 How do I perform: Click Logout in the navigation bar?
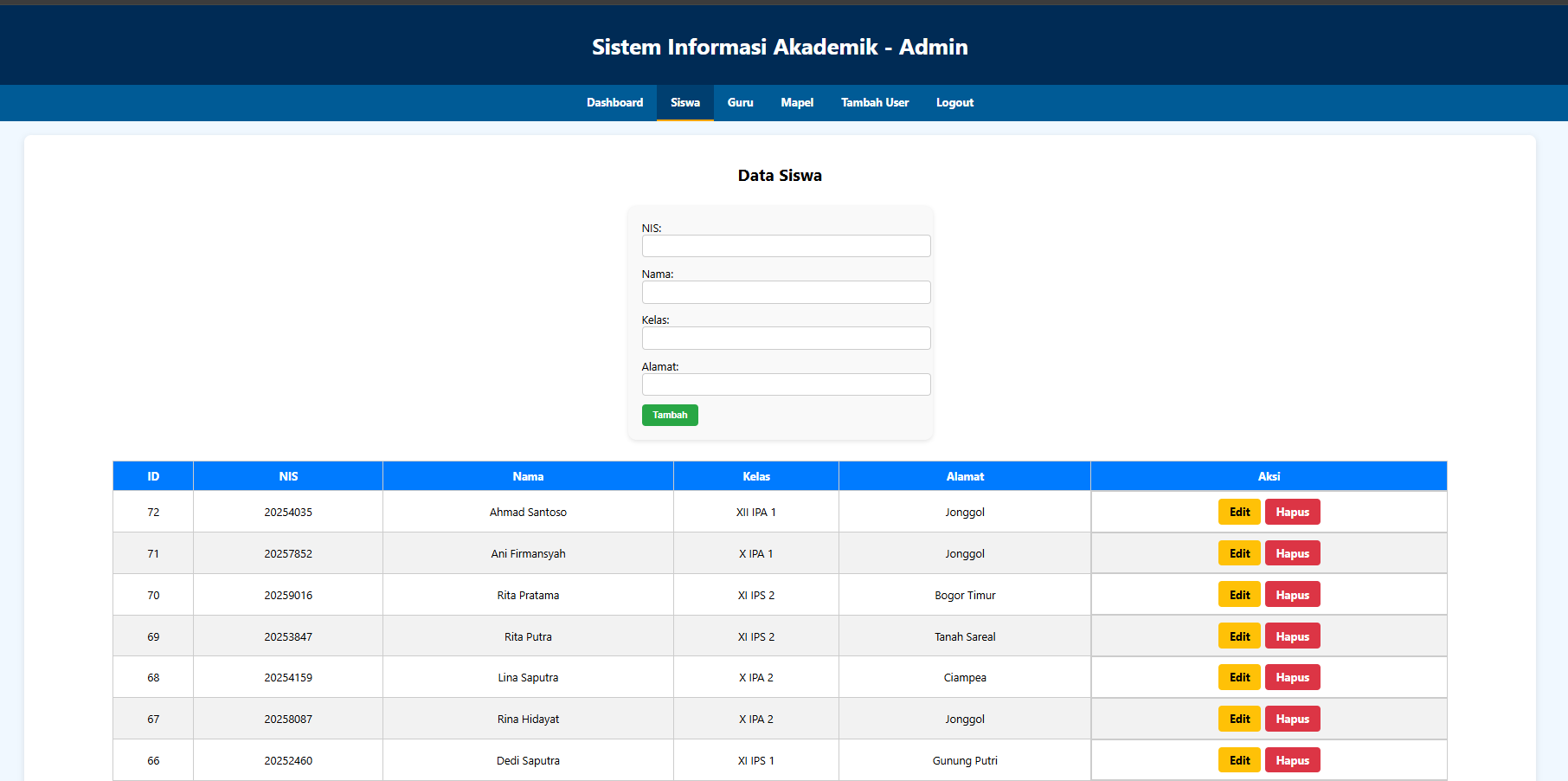click(x=954, y=102)
